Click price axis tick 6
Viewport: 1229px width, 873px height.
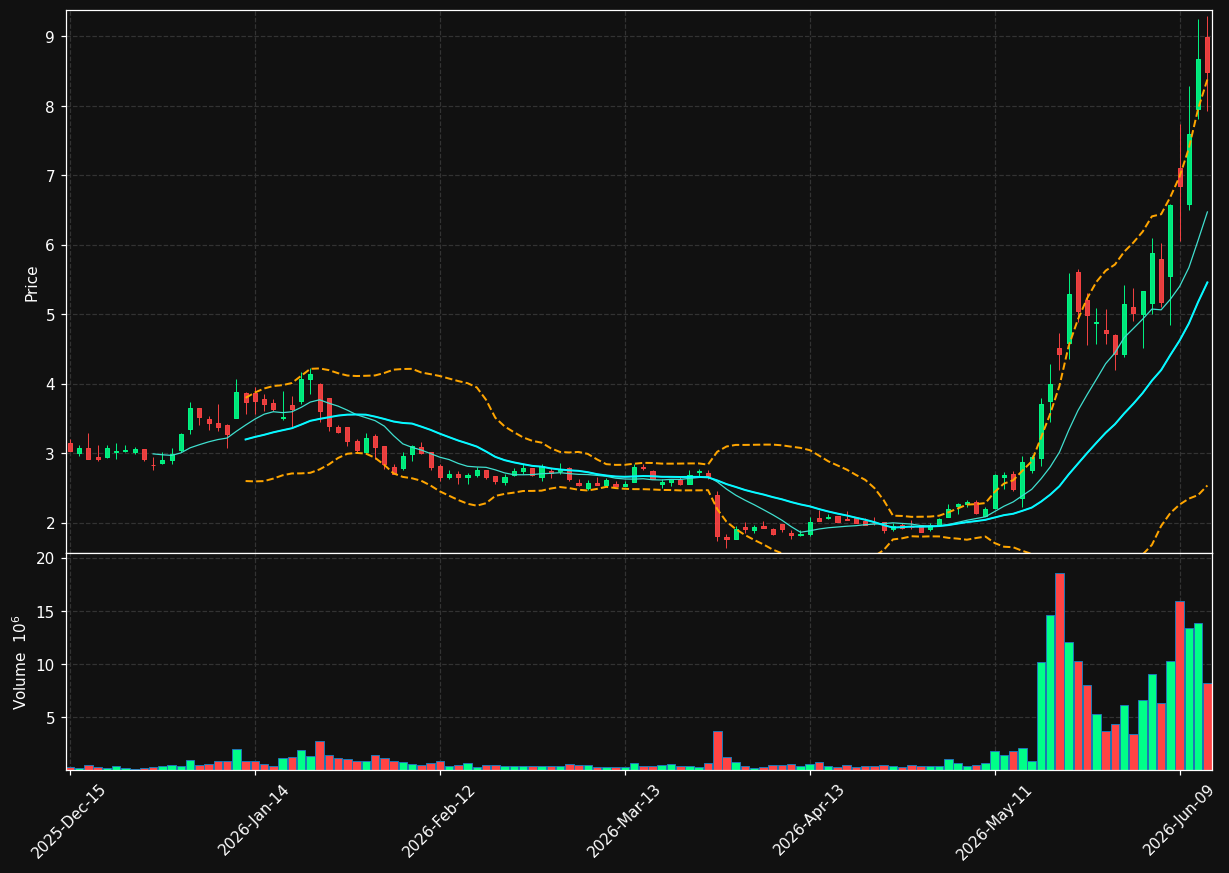(x=50, y=245)
